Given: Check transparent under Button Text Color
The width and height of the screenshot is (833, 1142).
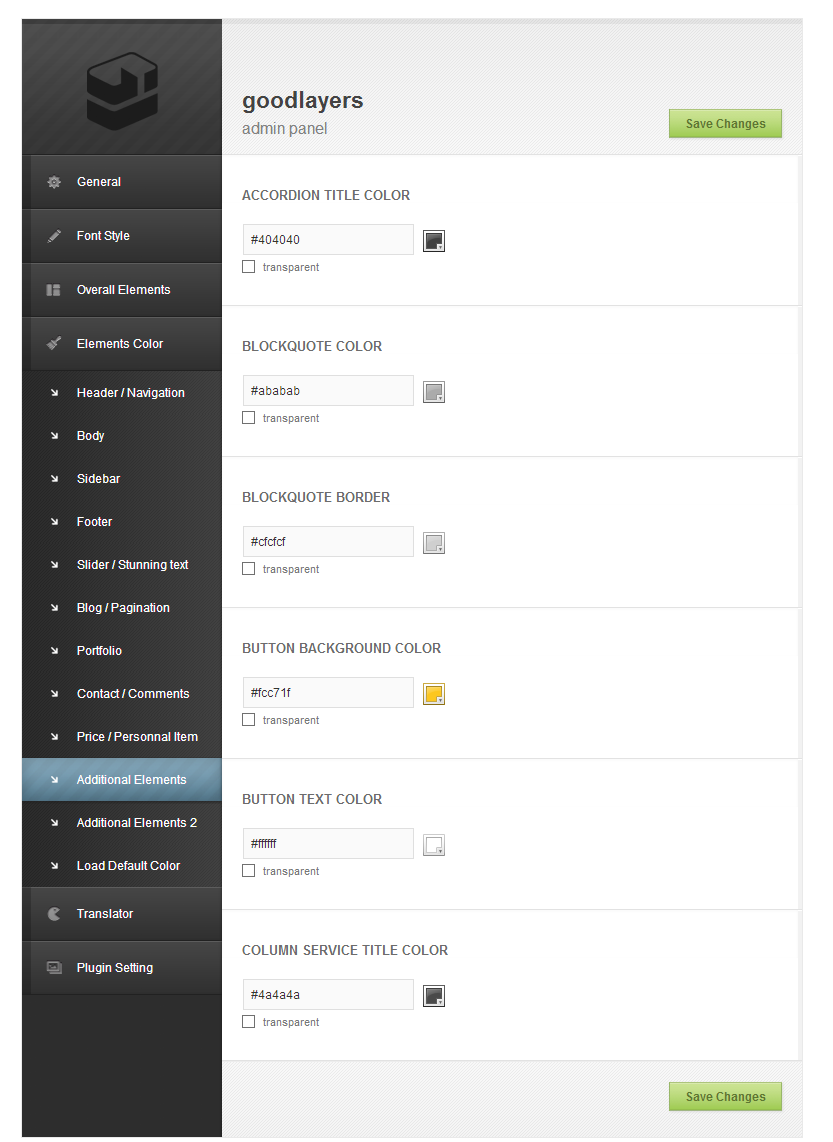Looking at the screenshot, I should coord(249,871).
